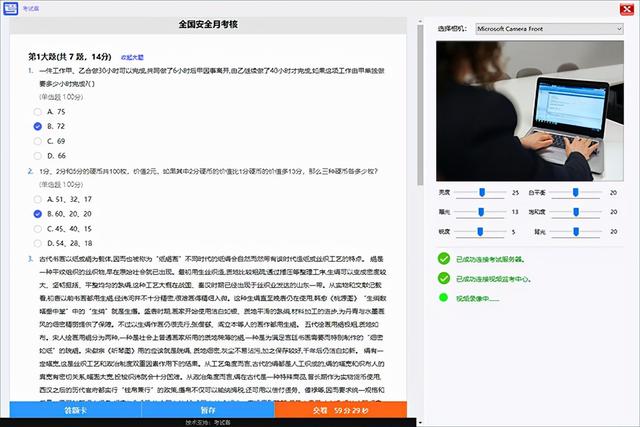Image resolution: width=640 pixels, height=427 pixels.
Task: Choose answer B. 60, 20, 20
Action: pyautogui.click(x=38, y=214)
